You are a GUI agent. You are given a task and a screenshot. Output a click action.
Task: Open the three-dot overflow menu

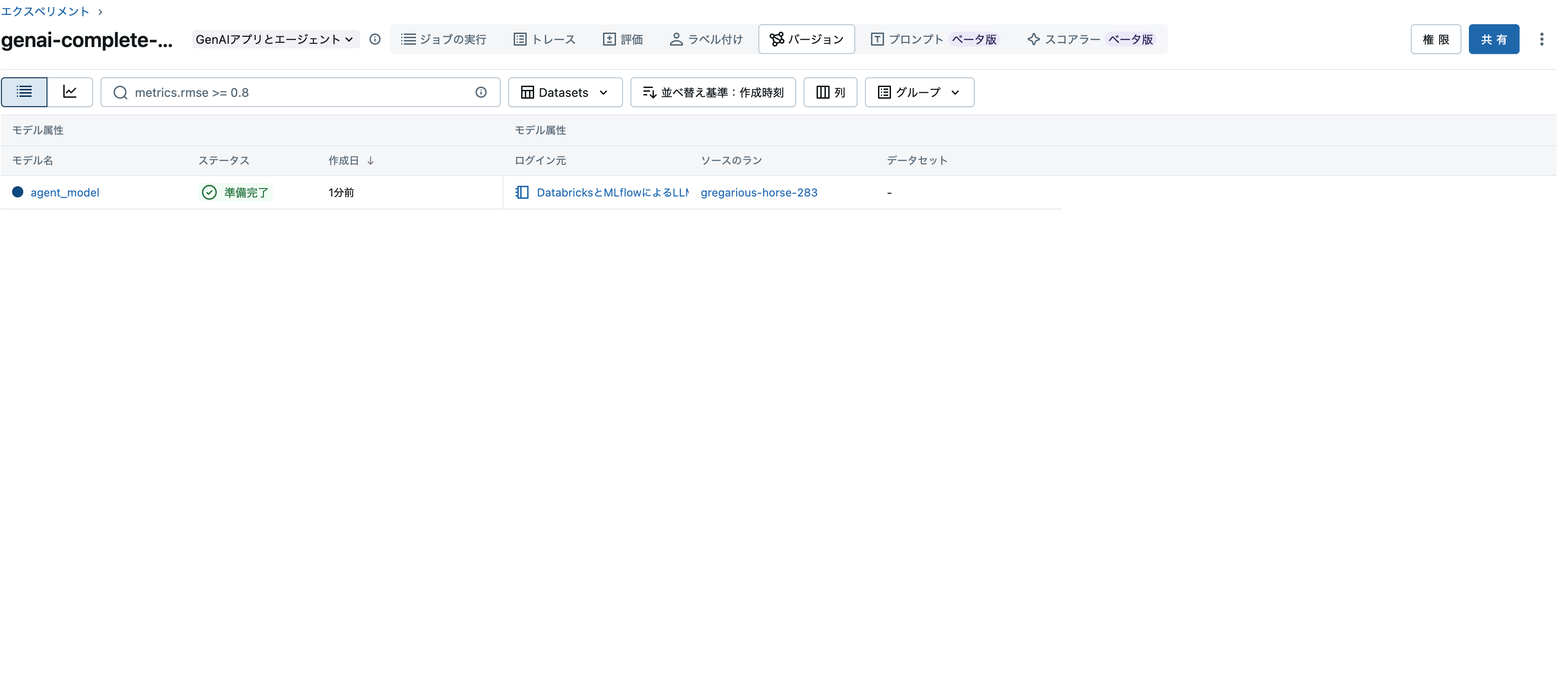pyautogui.click(x=1542, y=39)
